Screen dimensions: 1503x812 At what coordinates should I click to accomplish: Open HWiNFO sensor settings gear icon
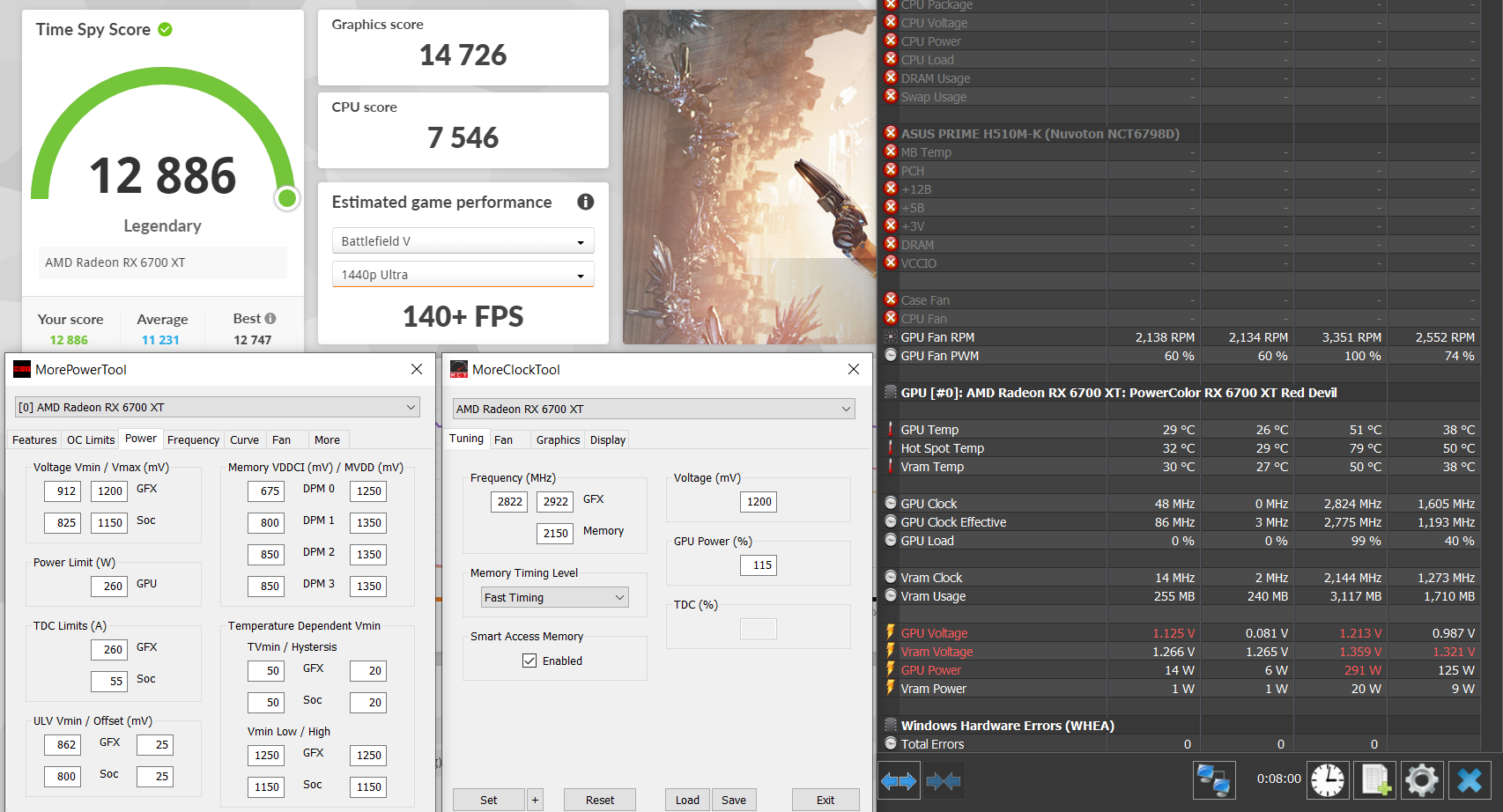coord(1422,780)
